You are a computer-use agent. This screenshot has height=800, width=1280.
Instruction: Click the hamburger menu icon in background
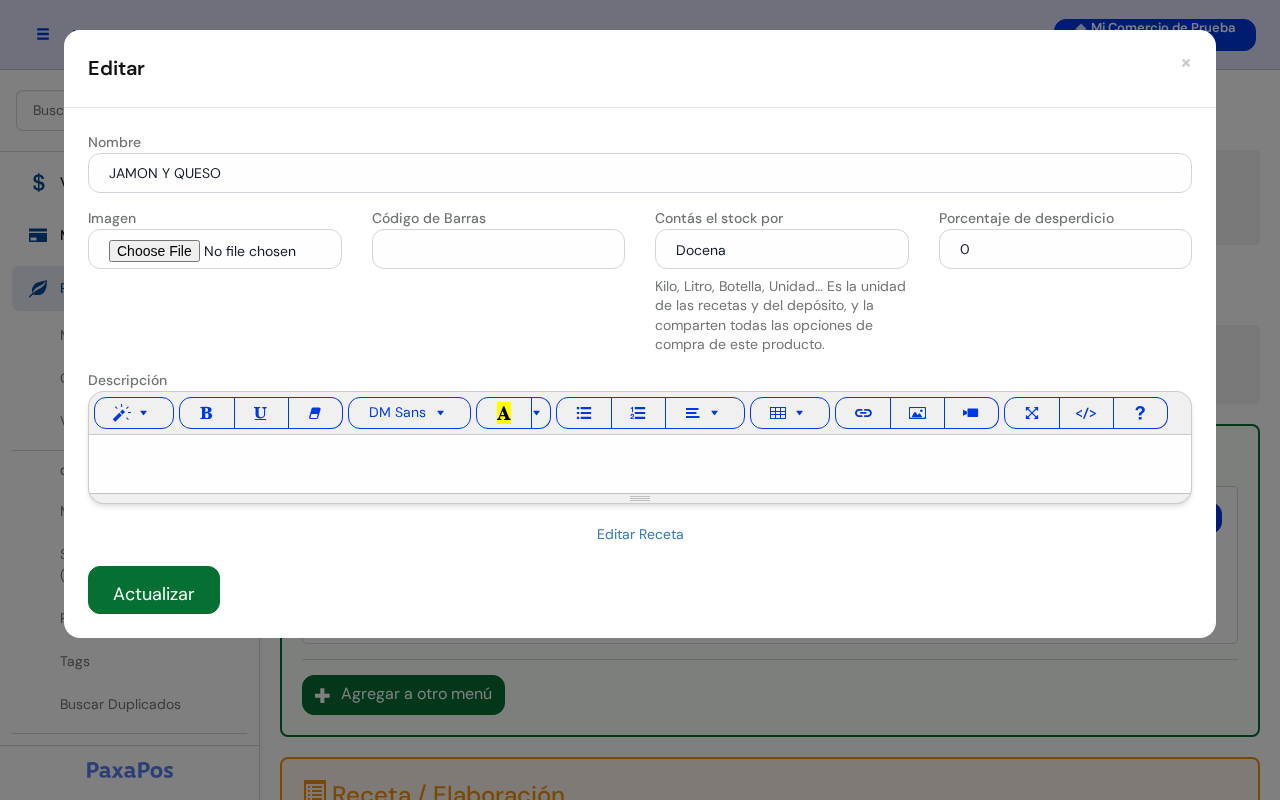pyautogui.click(x=43, y=34)
